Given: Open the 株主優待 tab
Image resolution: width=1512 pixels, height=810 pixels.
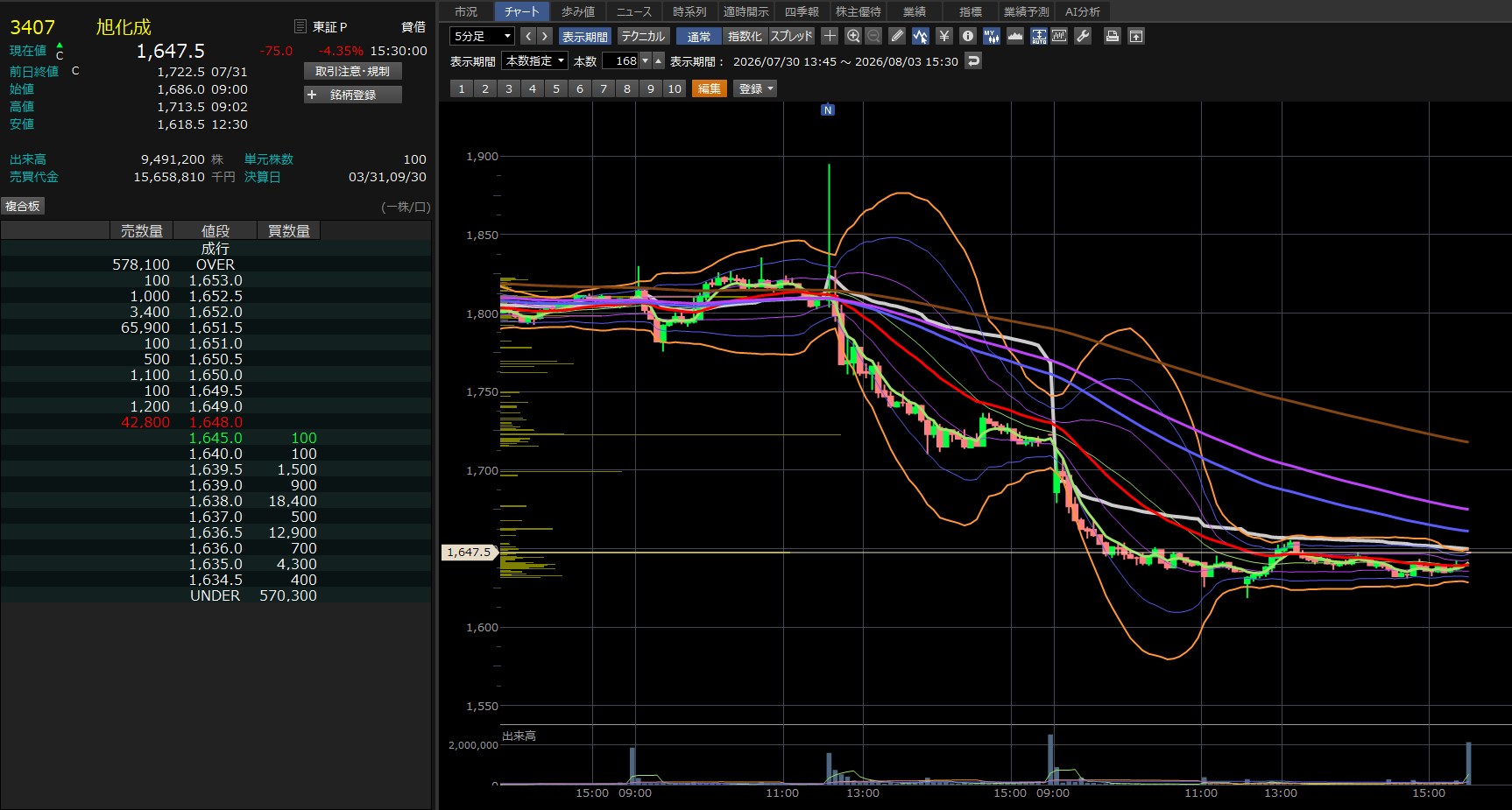Looking at the screenshot, I should pos(858,11).
